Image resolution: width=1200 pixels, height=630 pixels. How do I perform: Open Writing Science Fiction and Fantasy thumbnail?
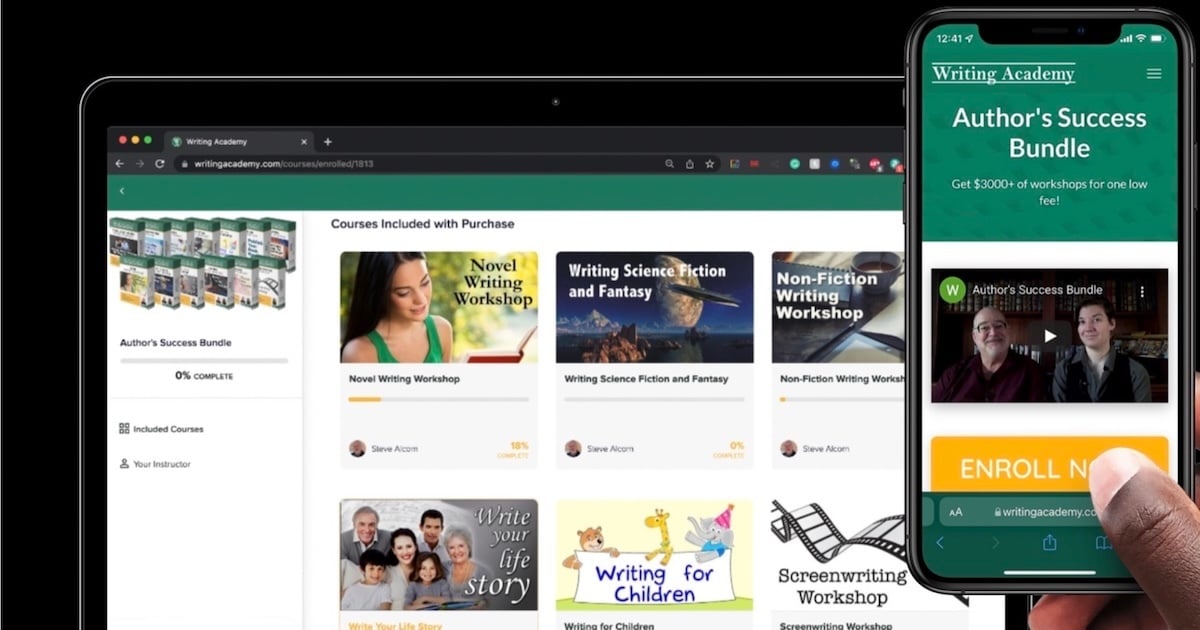tap(655, 307)
